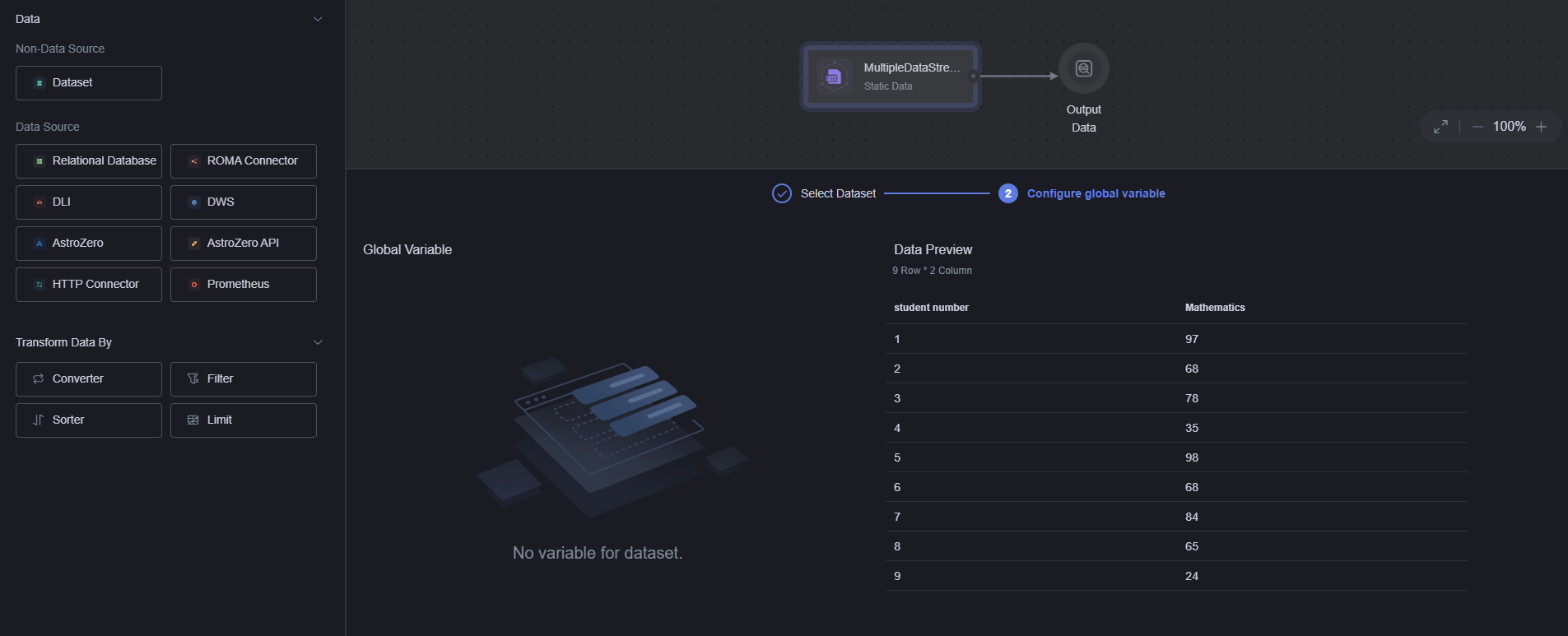
Task: Click student number 1 cell
Action: [x=897, y=339]
